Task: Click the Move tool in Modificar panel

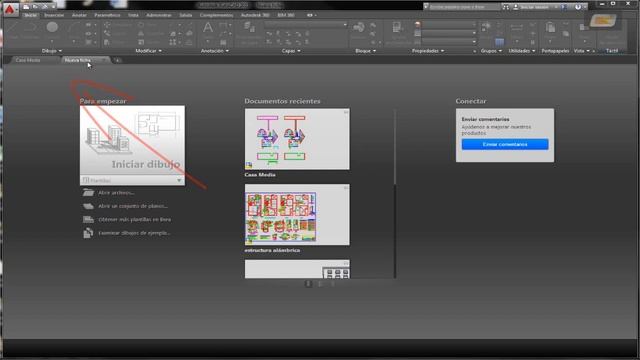Action: pyautogui.click(x=107, y=24)
